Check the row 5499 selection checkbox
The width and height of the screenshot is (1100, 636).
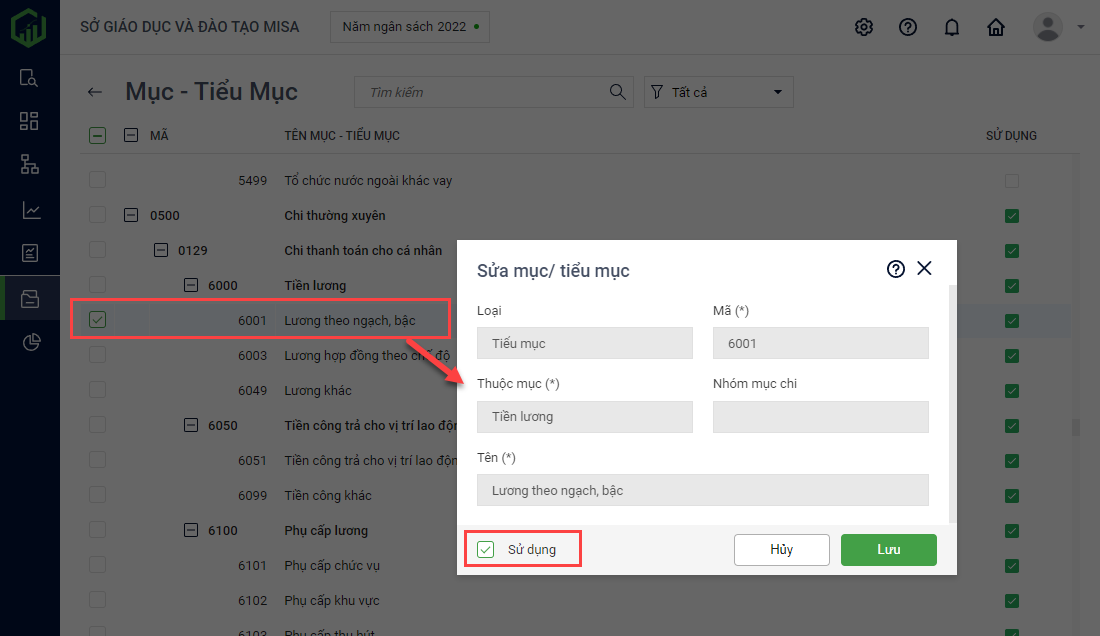click(x=97, y=181)
